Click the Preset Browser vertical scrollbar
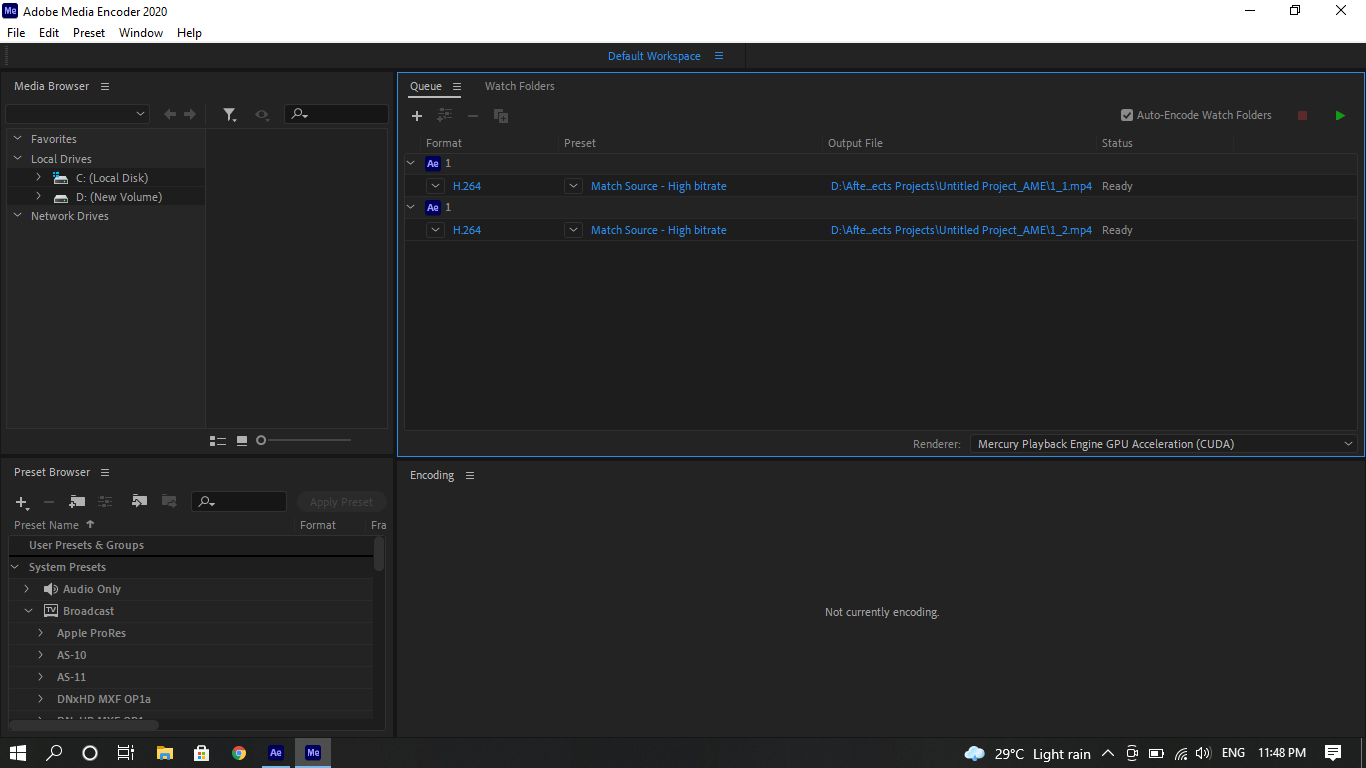 point(379,553)
